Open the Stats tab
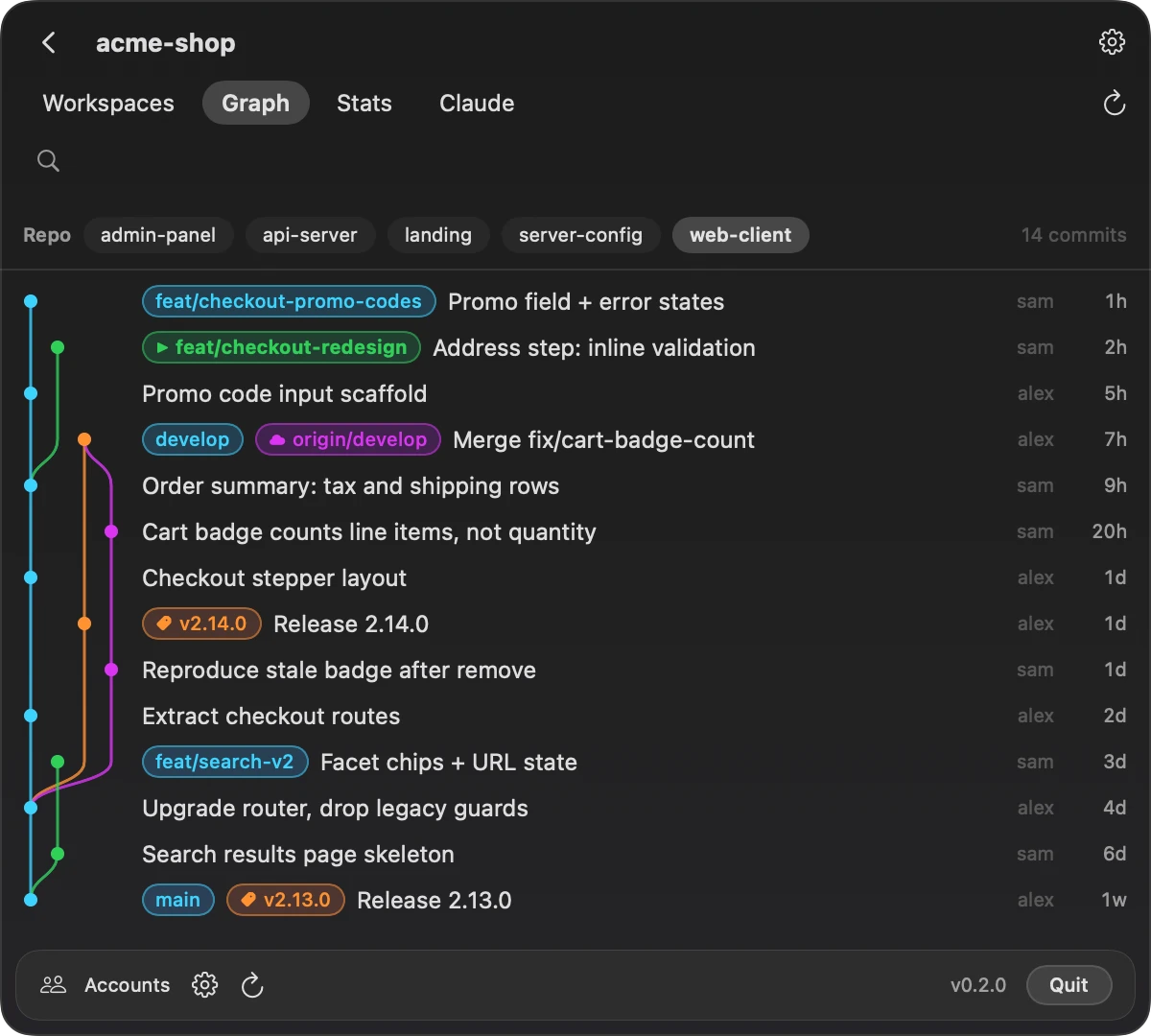Image resolution: width=1151 pixels, height=1036 pixels. coord(364,104)
